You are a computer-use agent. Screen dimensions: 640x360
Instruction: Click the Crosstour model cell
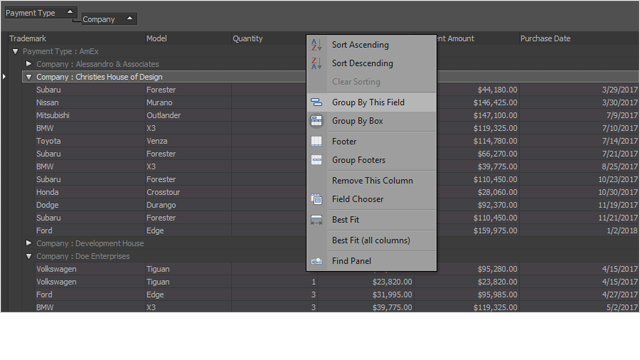pos(188,192)
